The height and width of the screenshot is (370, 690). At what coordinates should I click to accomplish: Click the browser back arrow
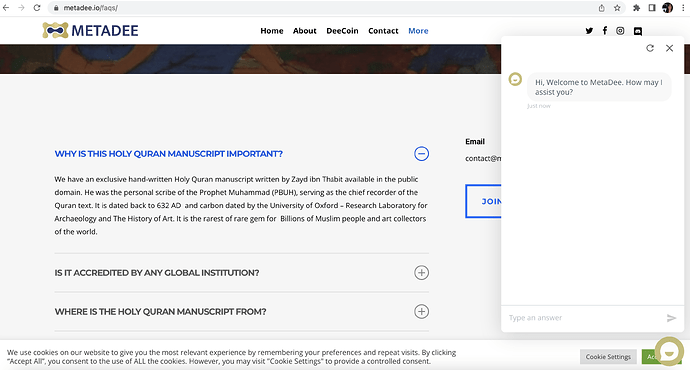[x=6, y=8]
